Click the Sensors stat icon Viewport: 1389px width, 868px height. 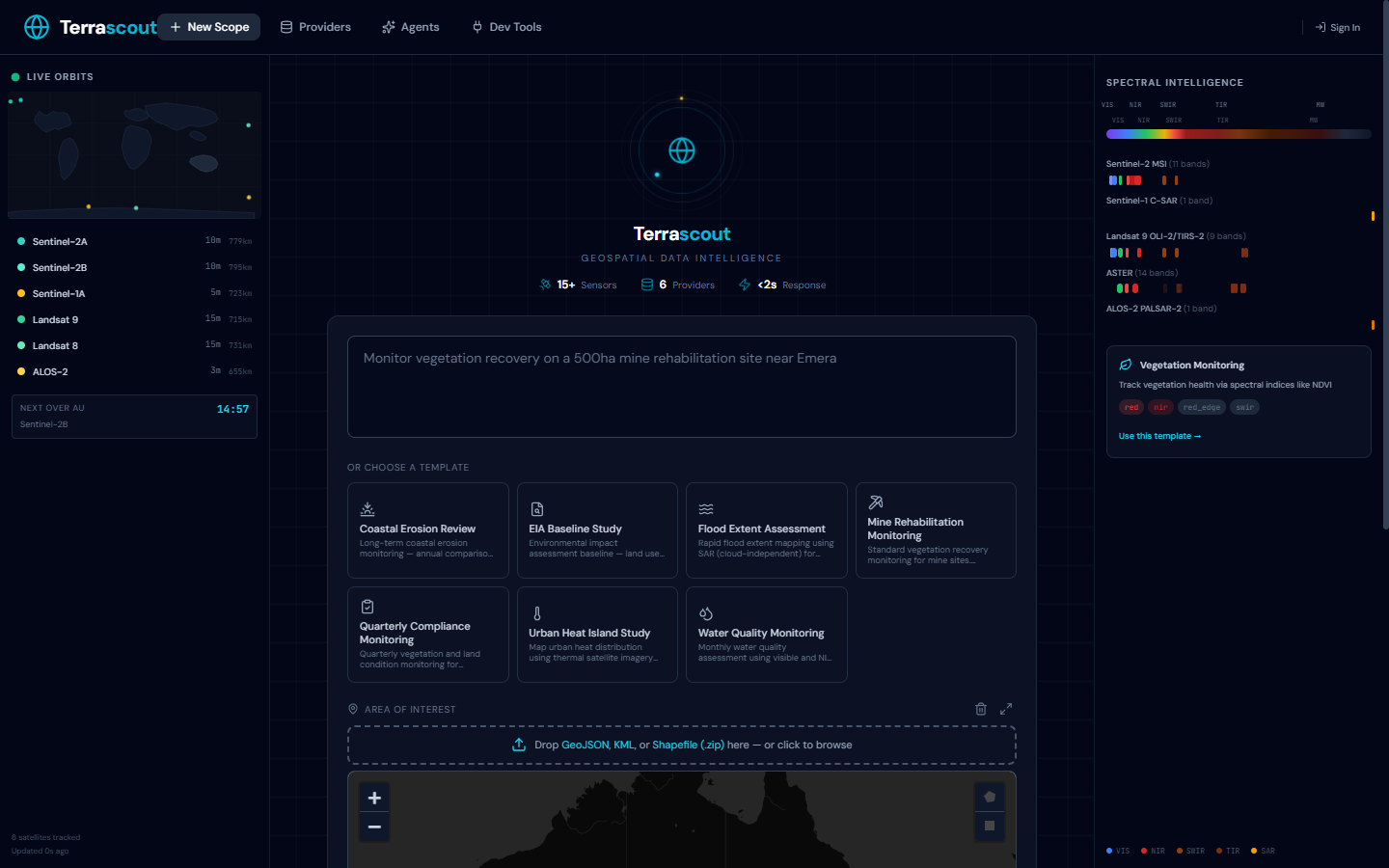[545, 285]
